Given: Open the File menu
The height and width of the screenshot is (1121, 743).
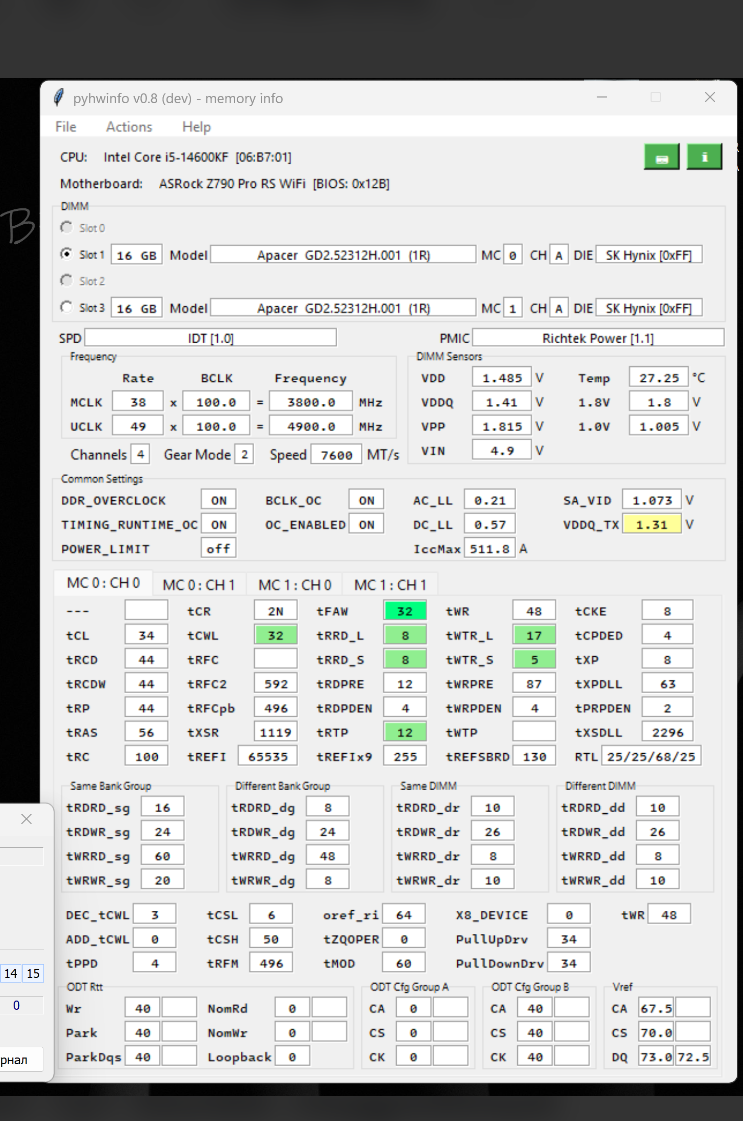Looking at the screenshot, I should click(66, 127).
